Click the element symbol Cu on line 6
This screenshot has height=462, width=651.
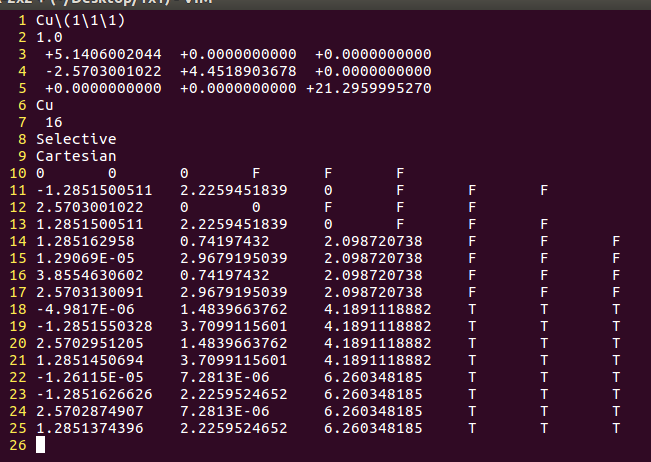44,105
